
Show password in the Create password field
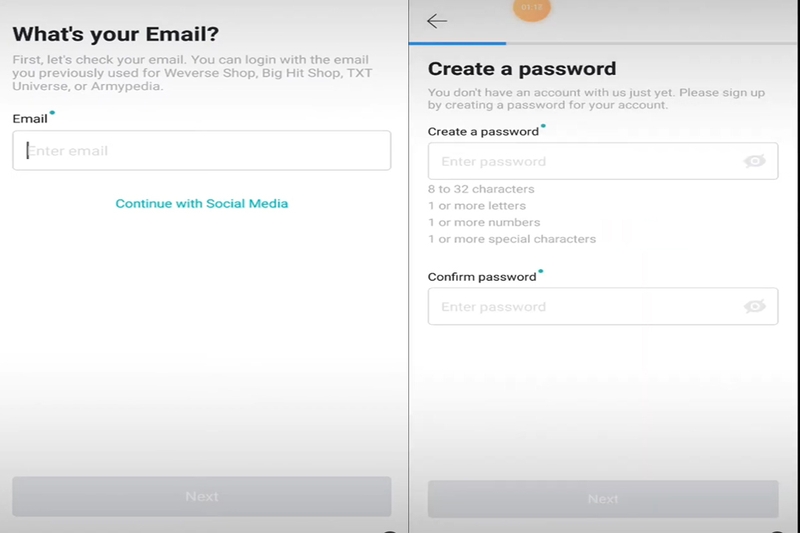coord(755,161)
